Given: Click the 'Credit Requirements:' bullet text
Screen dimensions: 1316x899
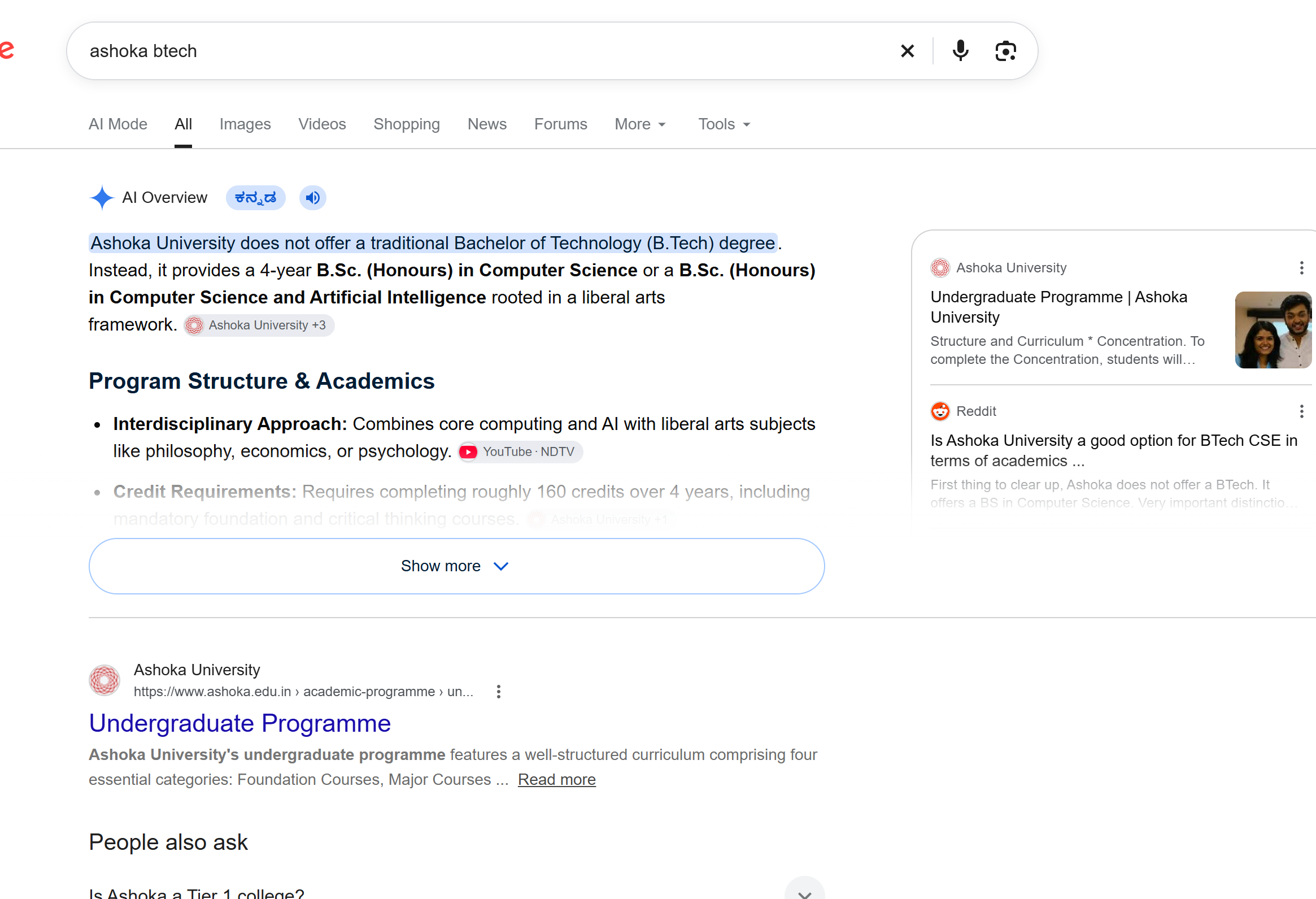Looking at the screenshot, I should (x=204, y=492).
